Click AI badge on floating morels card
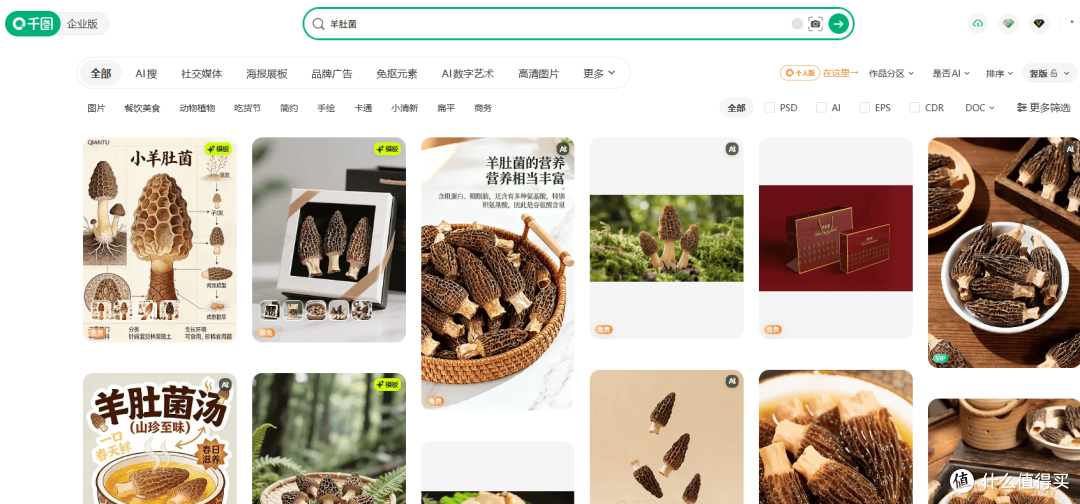The height and width of the screenshot is (504, 1080). [731, 381]
